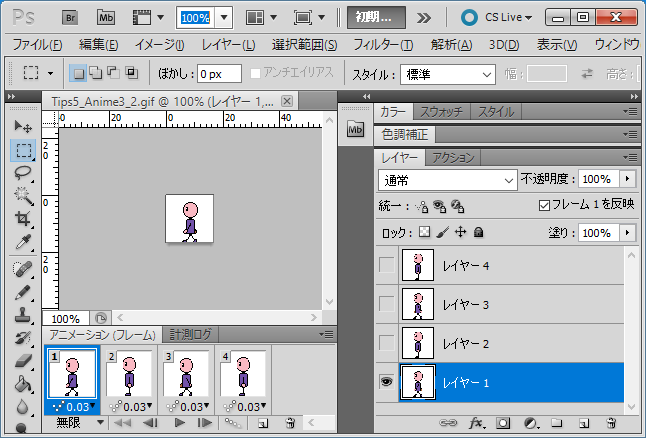Viewport: 646px width, 438px height.
Task: Select the Brush tool
Action: (x=23, y=293)
